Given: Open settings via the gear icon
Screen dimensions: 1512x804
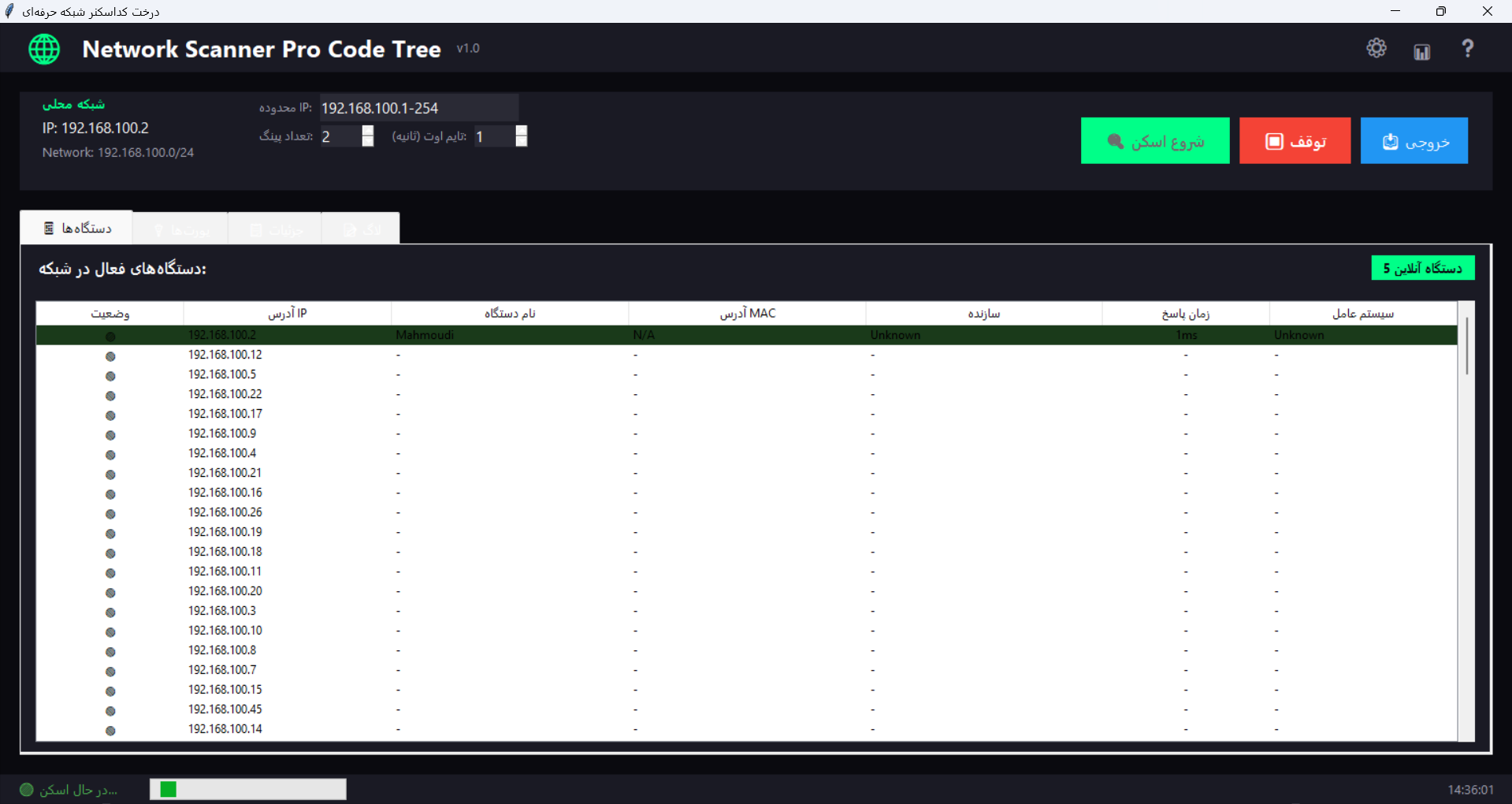Looking at the screenshot, I should click(1376, 48).
